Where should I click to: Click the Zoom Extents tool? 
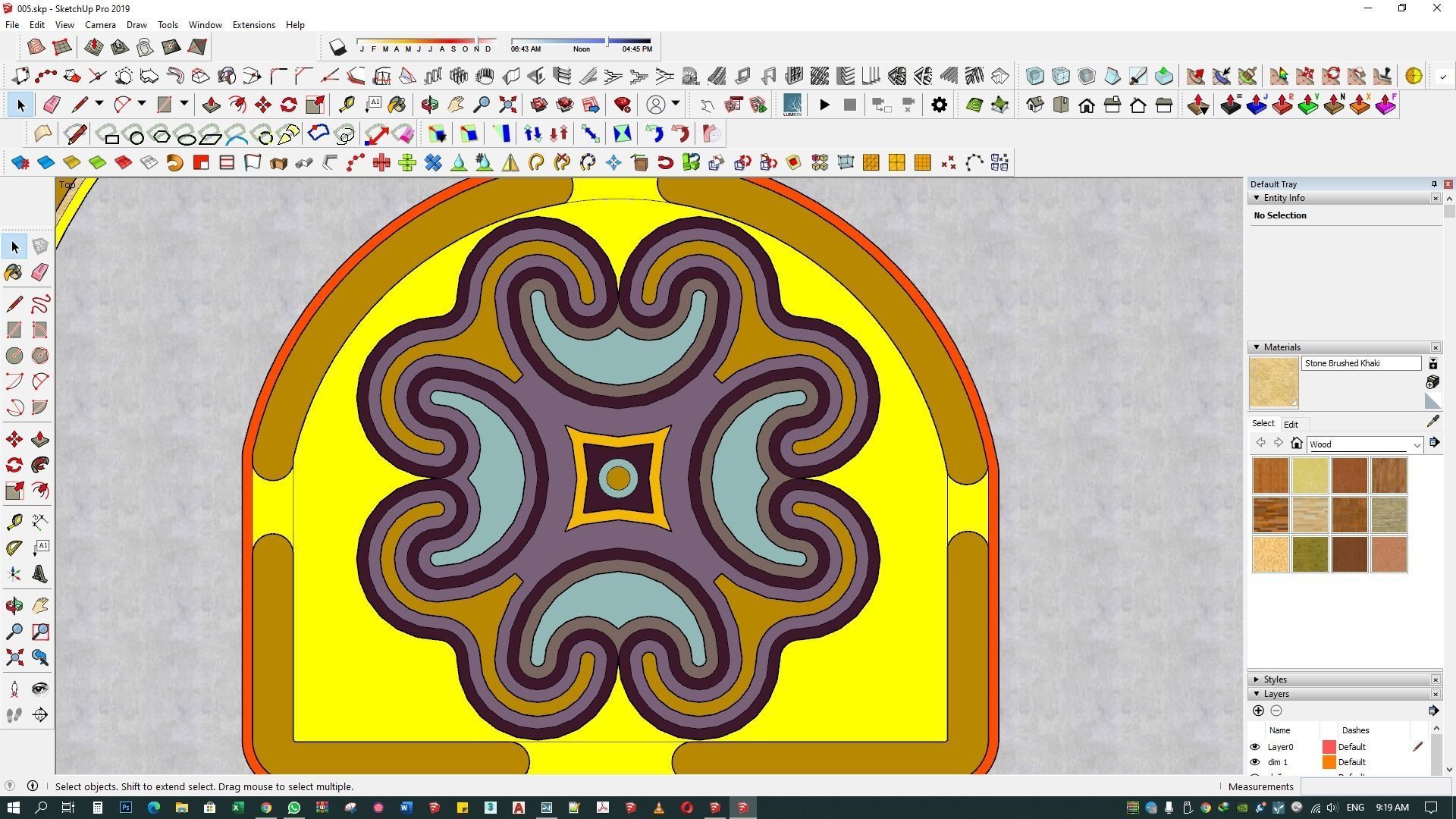coord(14,657)
